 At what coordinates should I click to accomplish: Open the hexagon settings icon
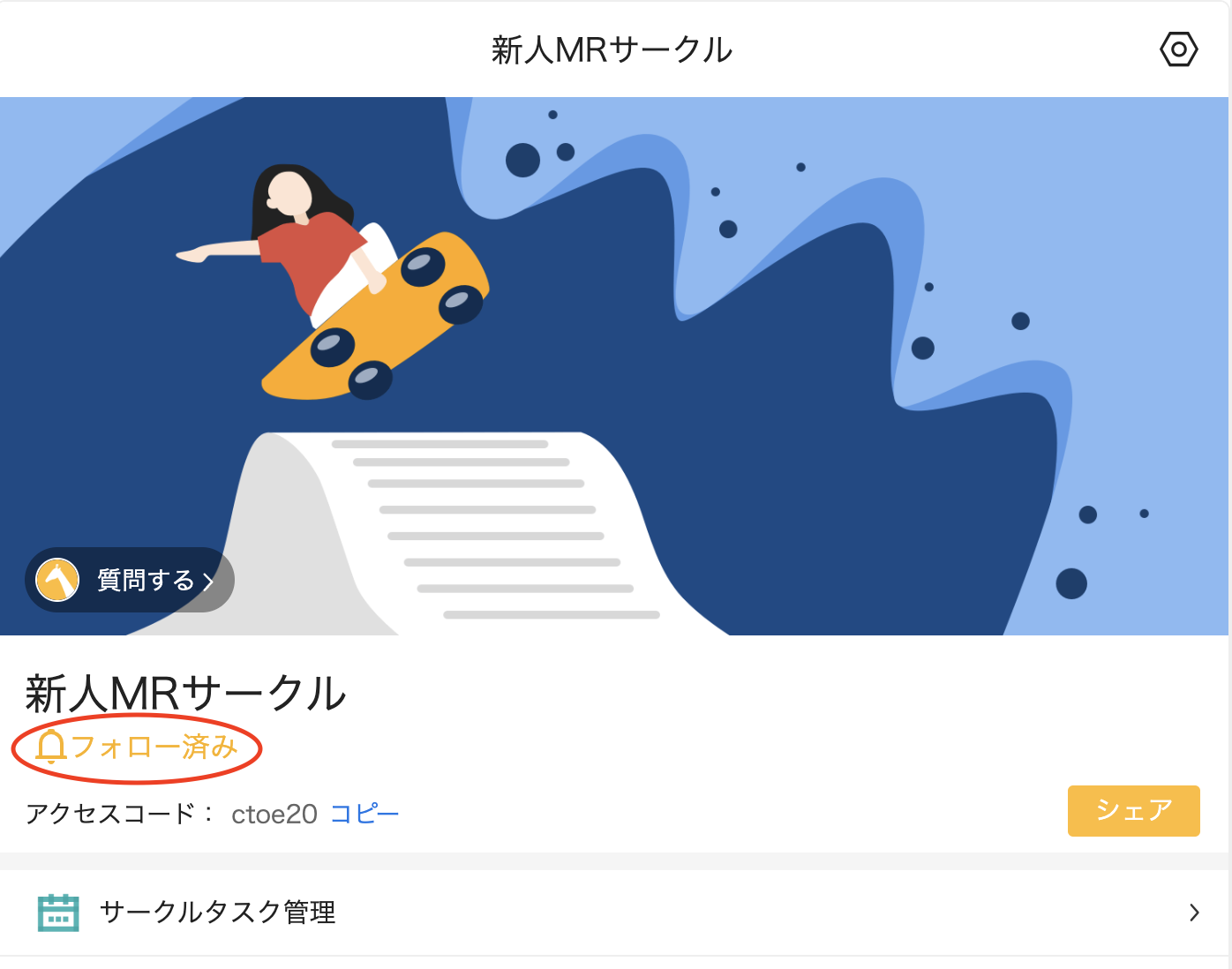point(1178,49)
